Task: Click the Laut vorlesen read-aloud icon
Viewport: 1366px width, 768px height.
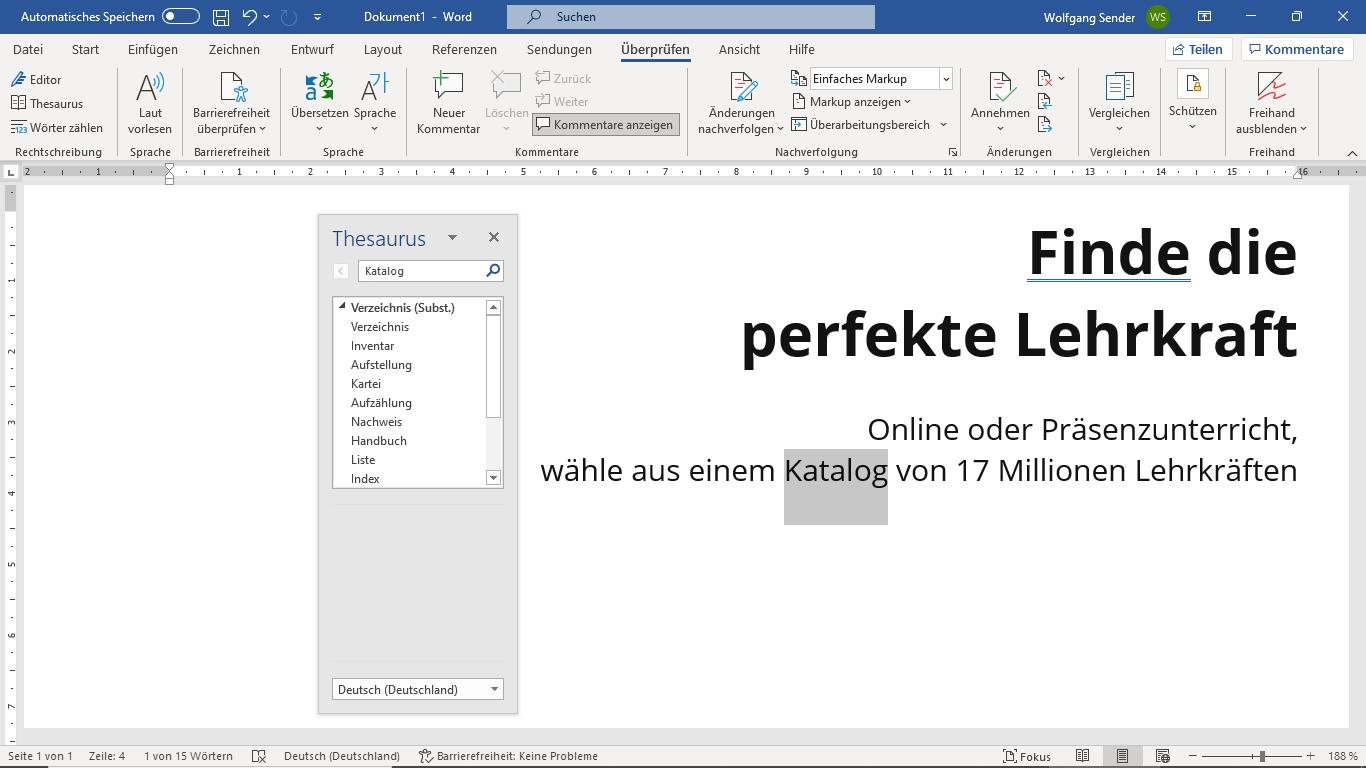Action: [x=150, y=90]
